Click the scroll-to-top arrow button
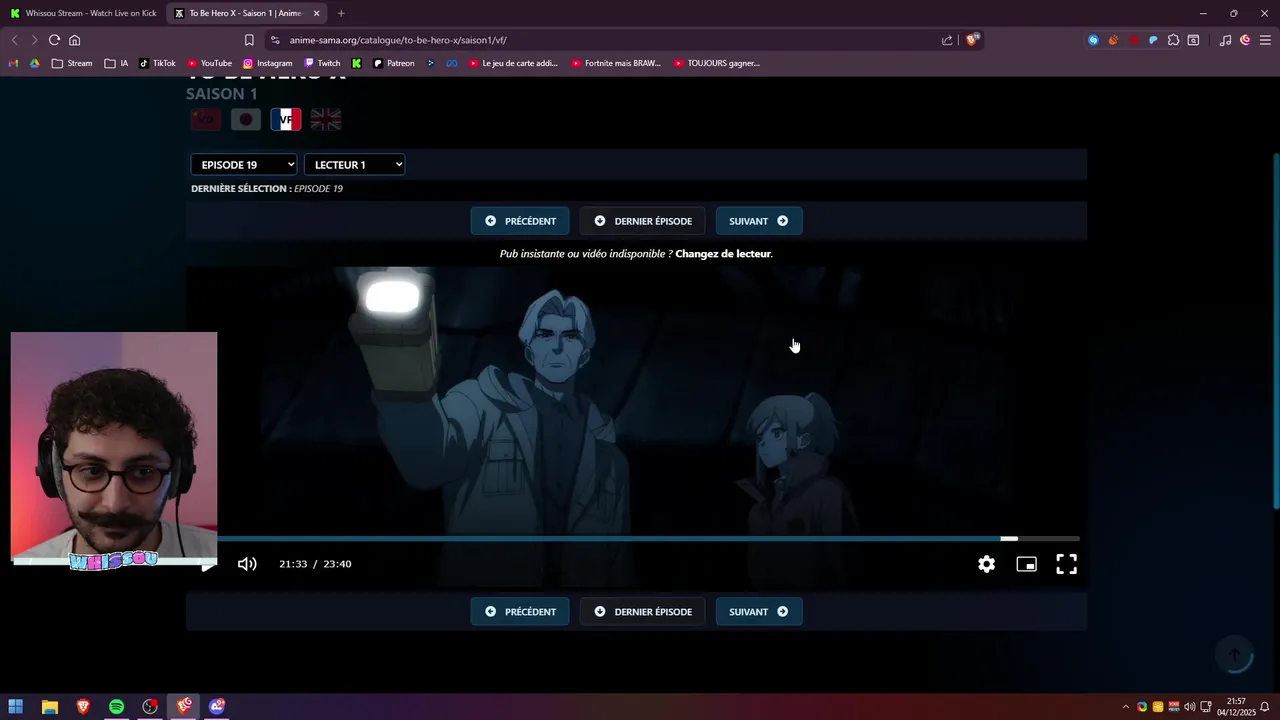The width and height of the screenshot is (1280, 720). pos(1234,655)
